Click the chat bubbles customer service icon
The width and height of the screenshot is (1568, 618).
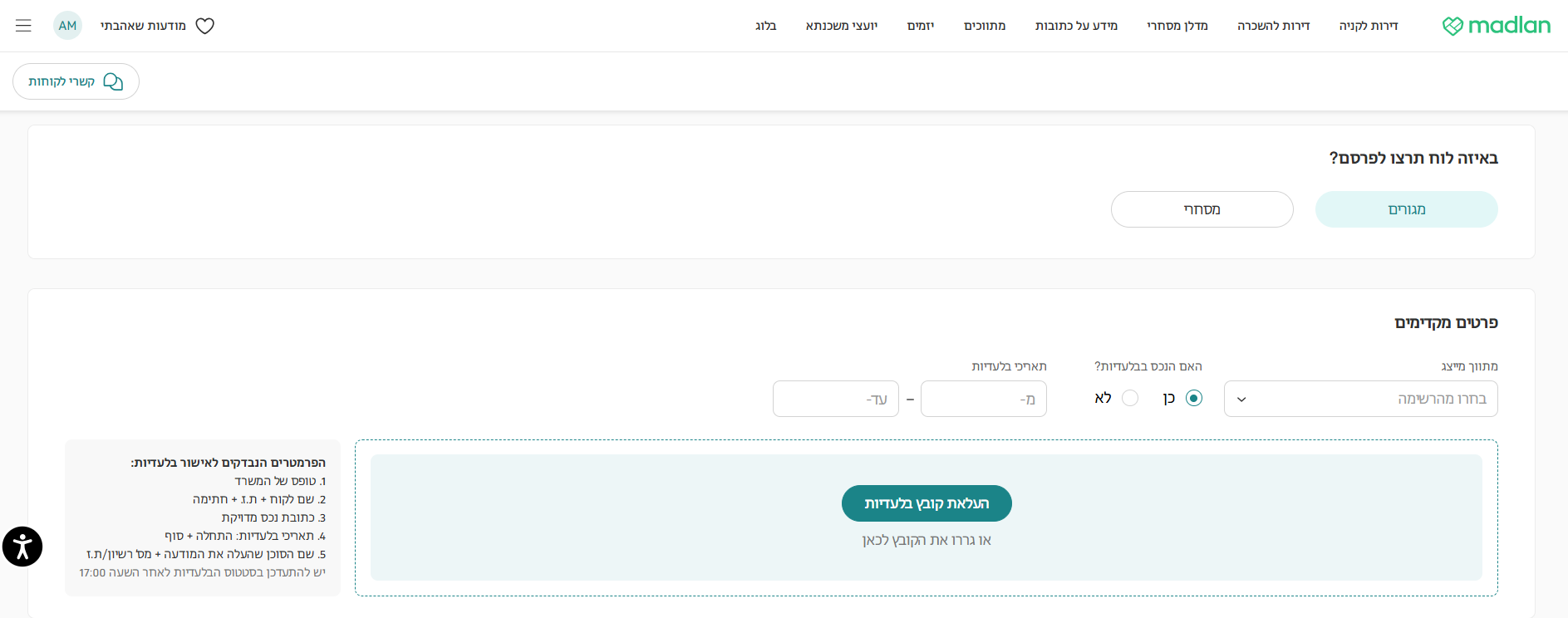(113, 81)
